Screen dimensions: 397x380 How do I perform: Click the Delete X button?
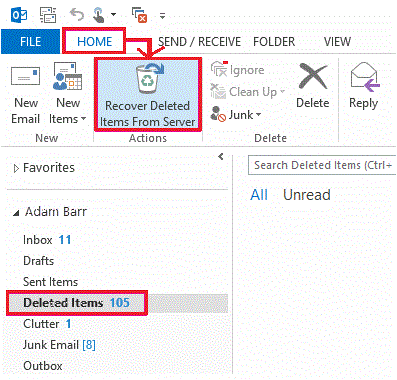click(313, 86)
